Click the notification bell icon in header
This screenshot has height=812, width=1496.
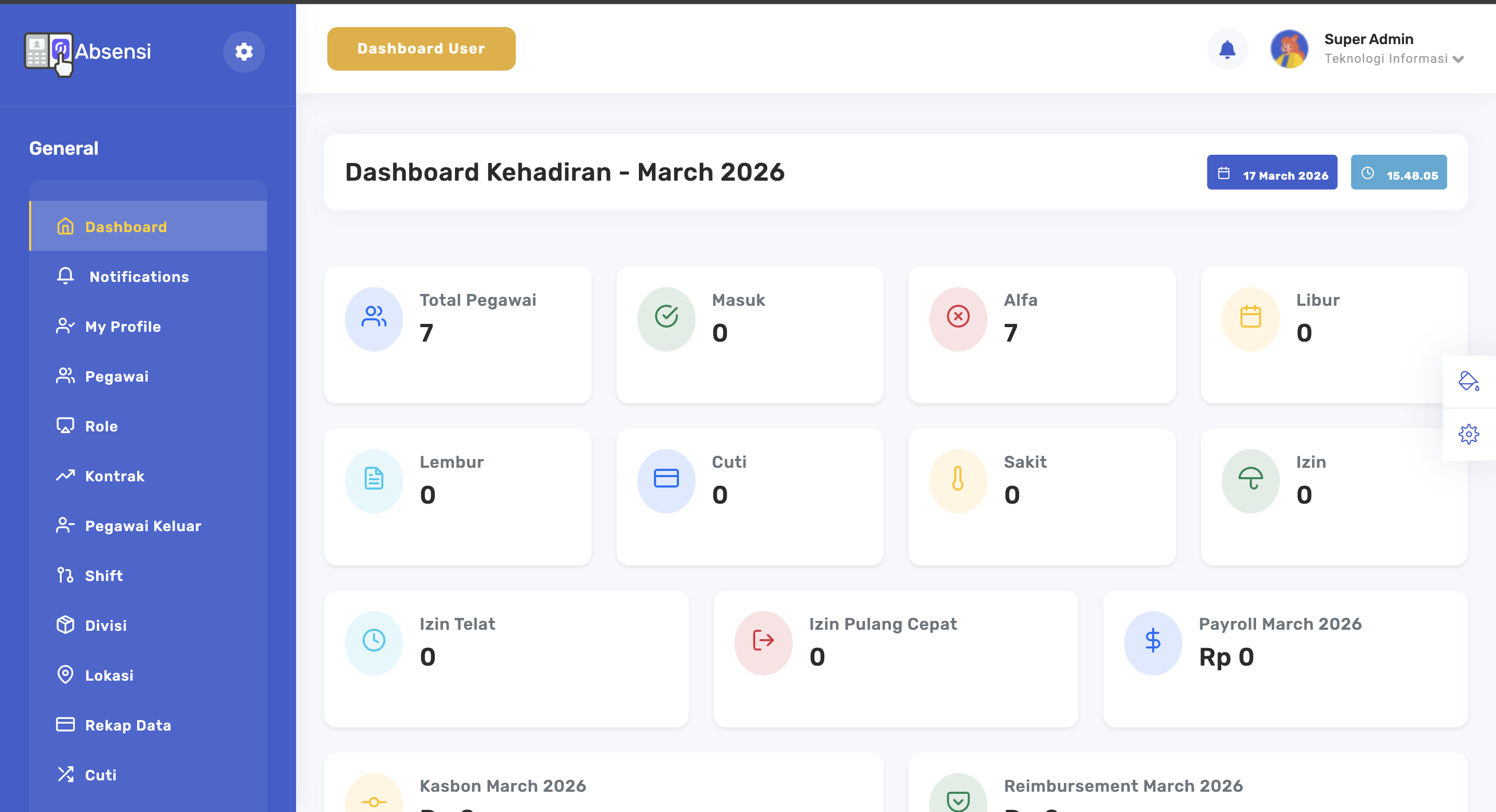pyautogui.click(x=1226, y=49)
